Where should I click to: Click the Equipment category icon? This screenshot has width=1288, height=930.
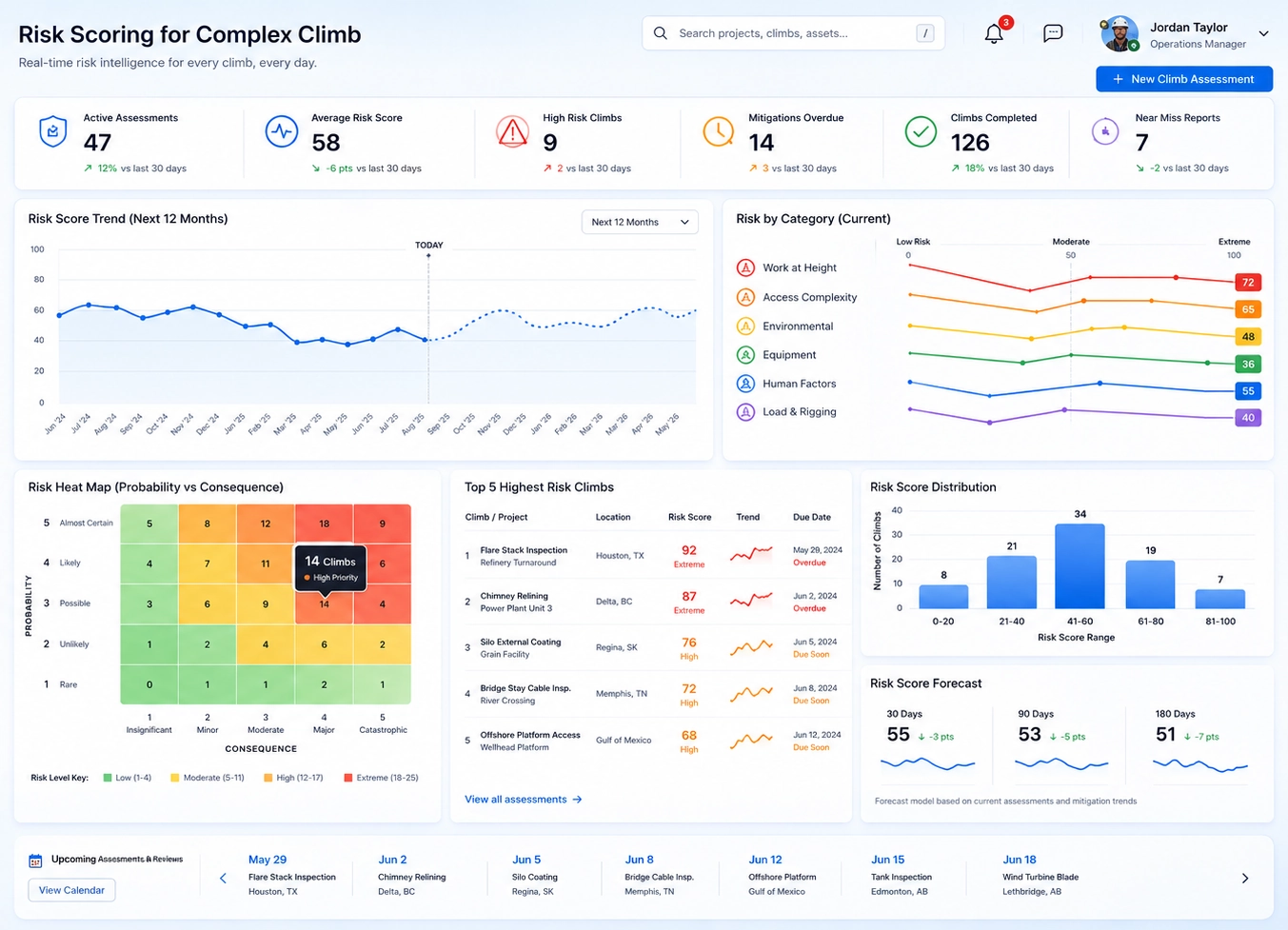pos(746,355)
